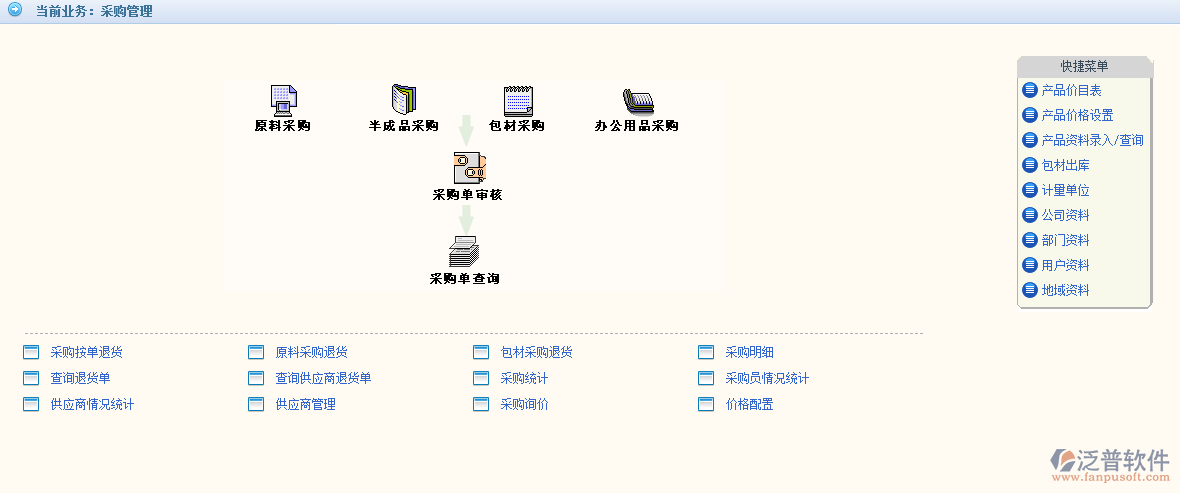Image resolution: width=1180 pixels, height=493 pixels.
Task: Open the 采购询价 link
Action: [x=525, y=404]
